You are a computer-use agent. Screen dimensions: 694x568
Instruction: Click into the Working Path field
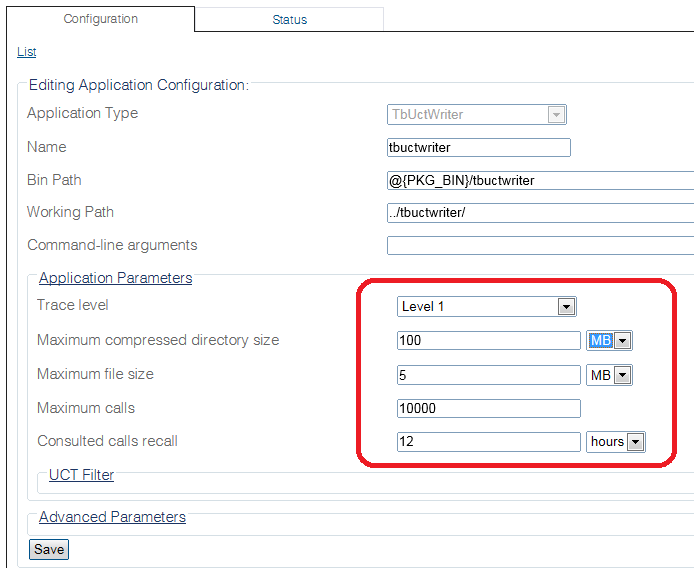pyautogui.click(x=540, y=213)
